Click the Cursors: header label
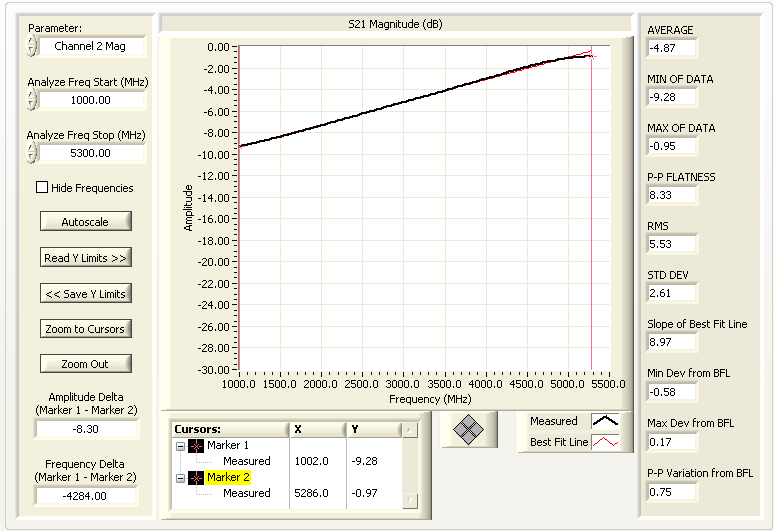This screenshot has height=531, width=774. [x=197, y=429]
